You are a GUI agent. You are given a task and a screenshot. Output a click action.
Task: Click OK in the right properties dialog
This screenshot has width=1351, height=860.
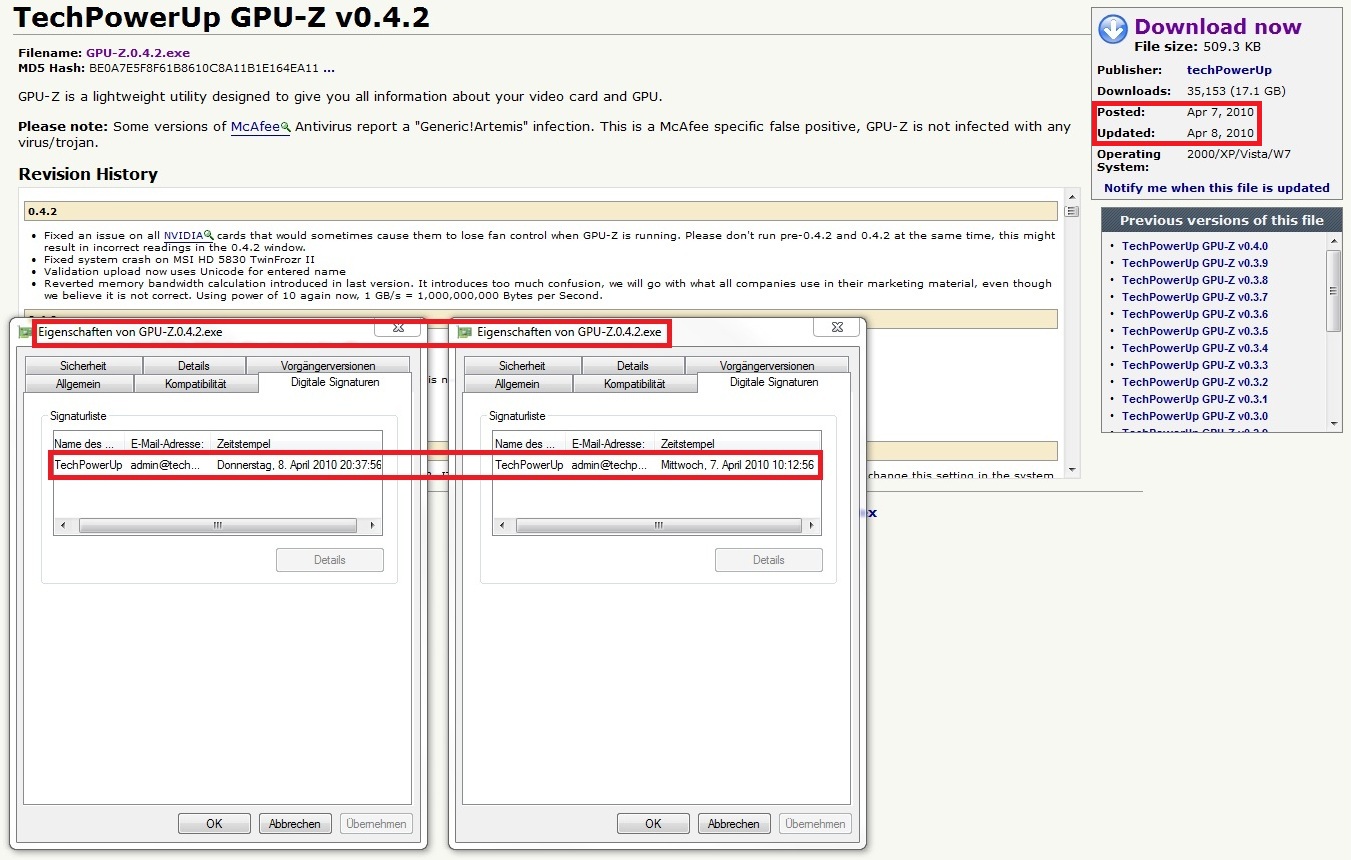point(653,824)
